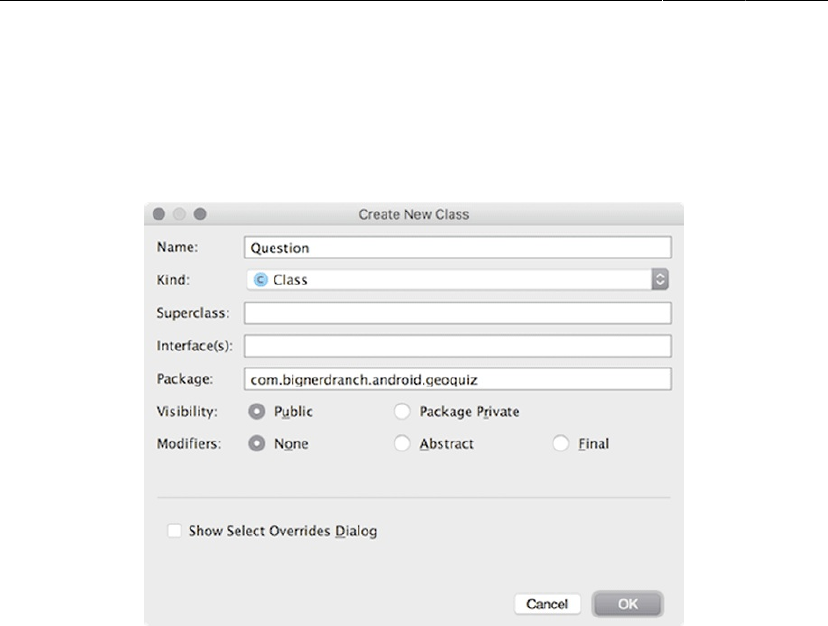Click inside the Interface(s) input field
Image resolution: width=828 pixels, height=626 pixels.
pyautogui.click(x=457, y=346)
